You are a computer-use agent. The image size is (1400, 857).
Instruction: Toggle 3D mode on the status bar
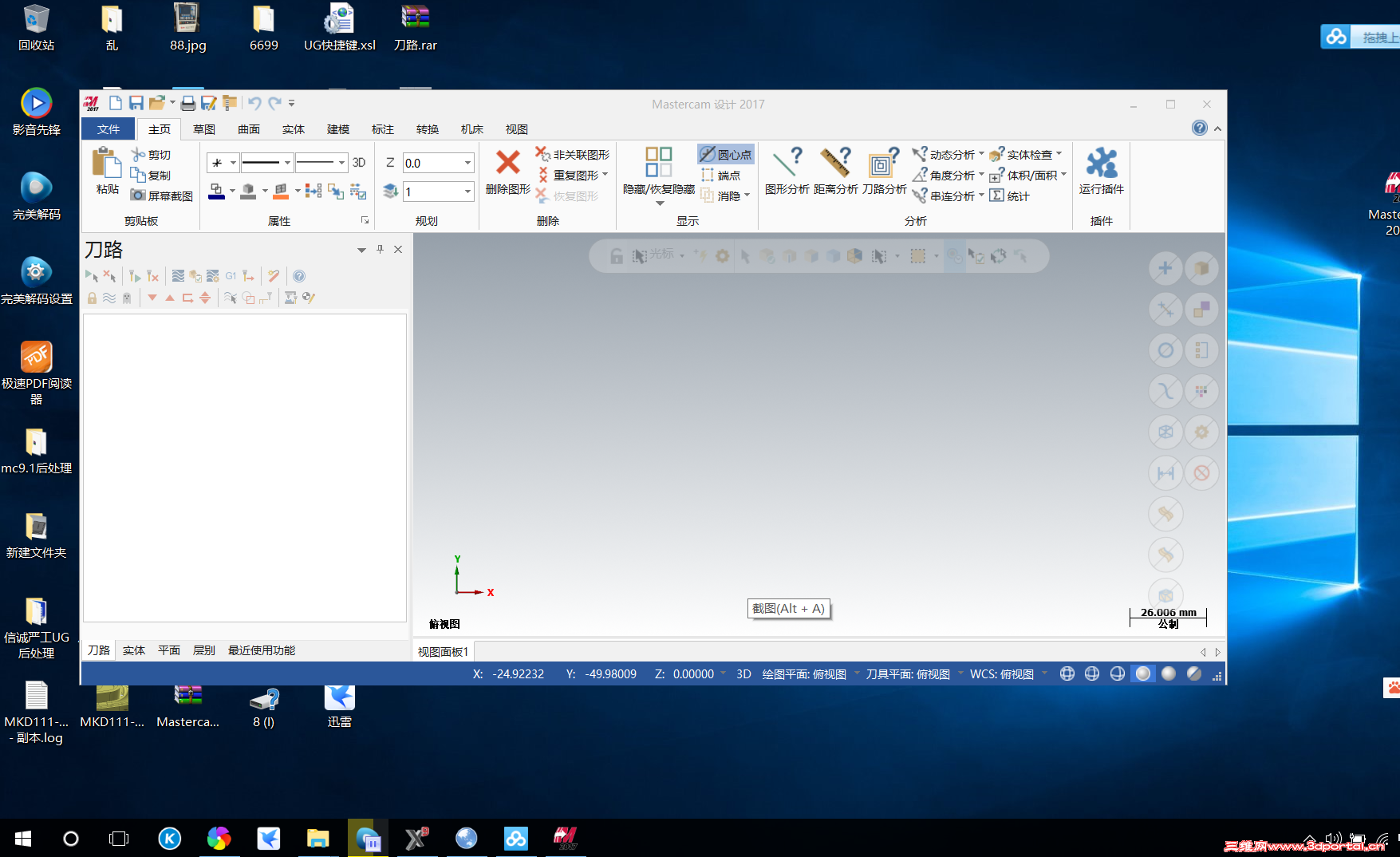(743, 673)
